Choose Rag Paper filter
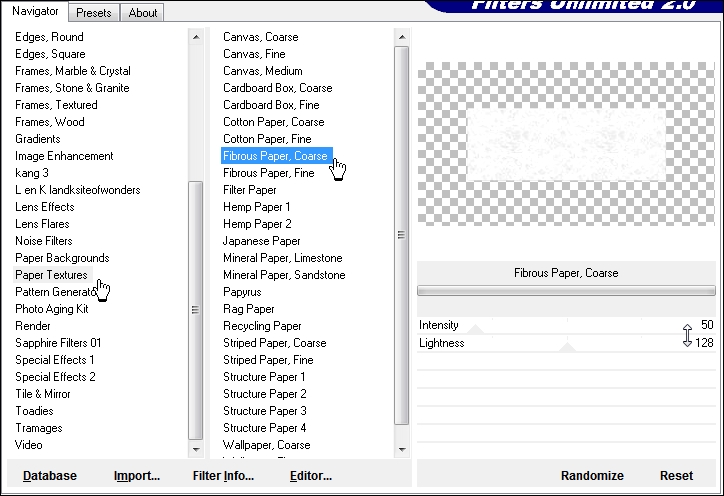724x496 pixels. (249, 309)
